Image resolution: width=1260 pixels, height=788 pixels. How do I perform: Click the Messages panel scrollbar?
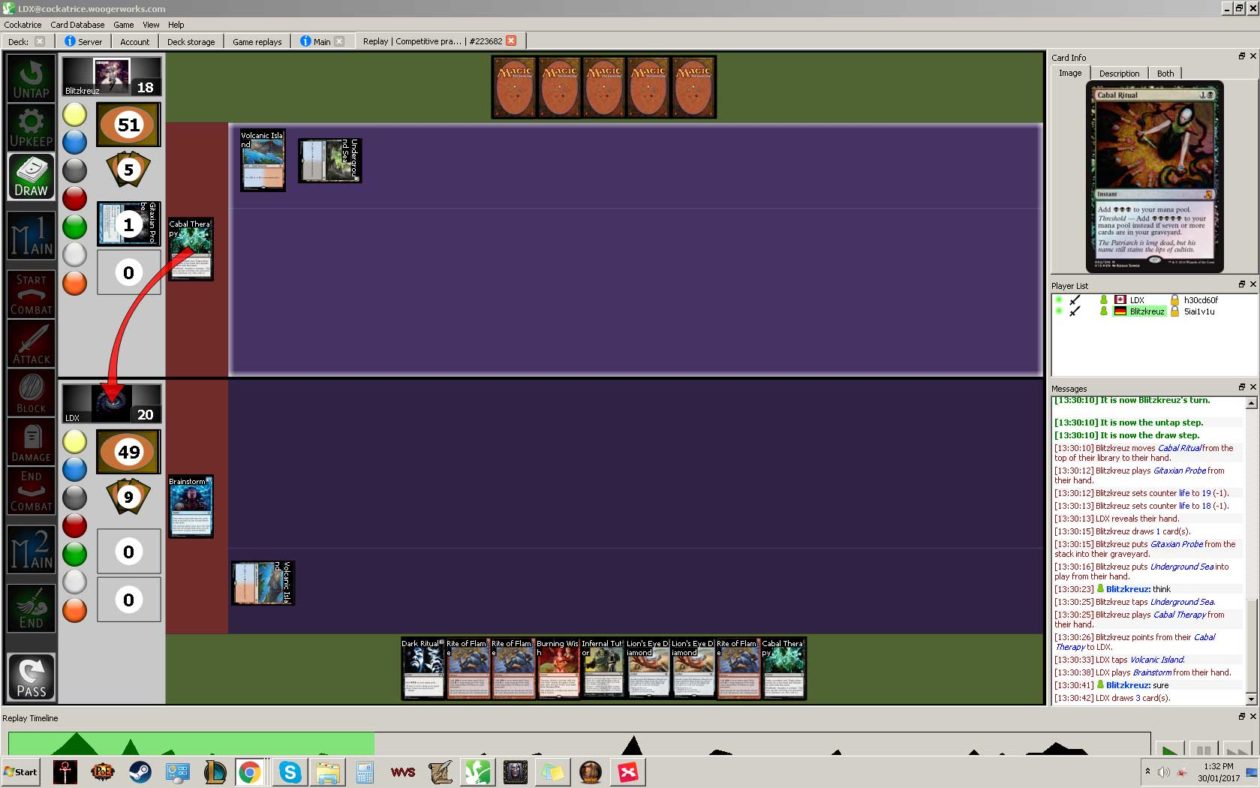1251,550
